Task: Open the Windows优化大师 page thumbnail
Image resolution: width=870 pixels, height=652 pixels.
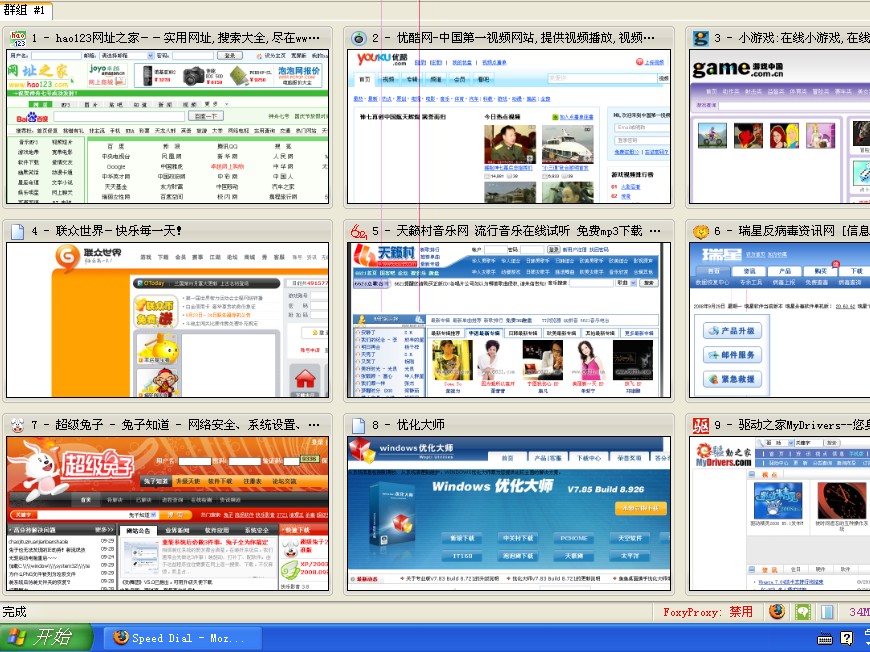Action: pos(509,514)
